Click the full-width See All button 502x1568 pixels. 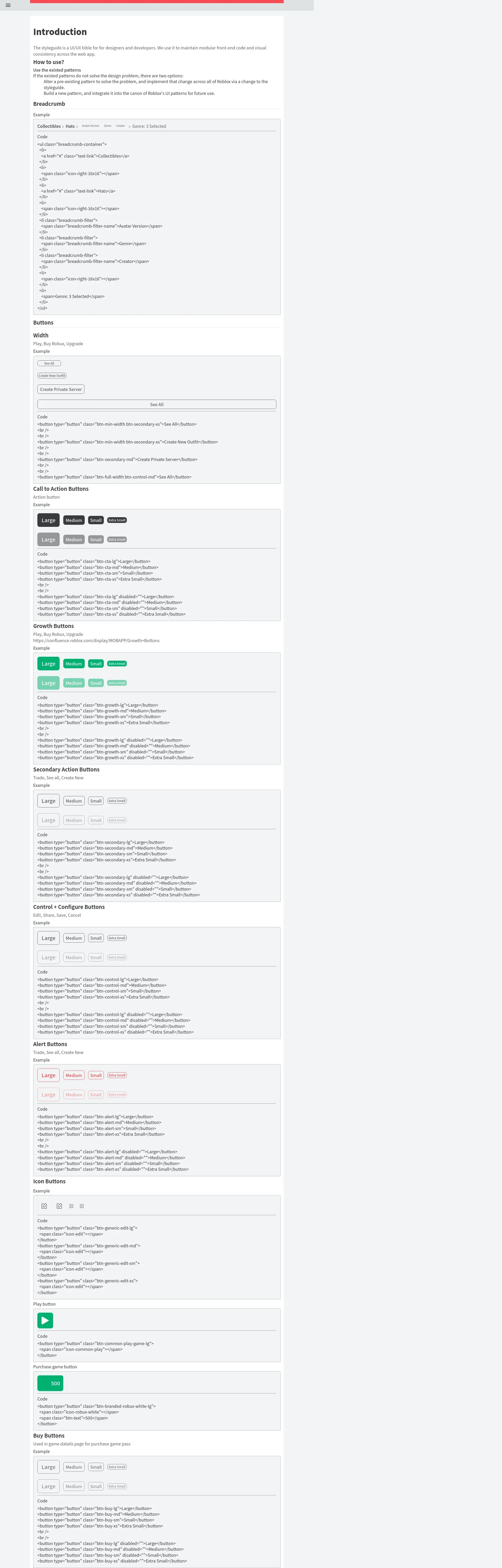click(x=157, y=404)
